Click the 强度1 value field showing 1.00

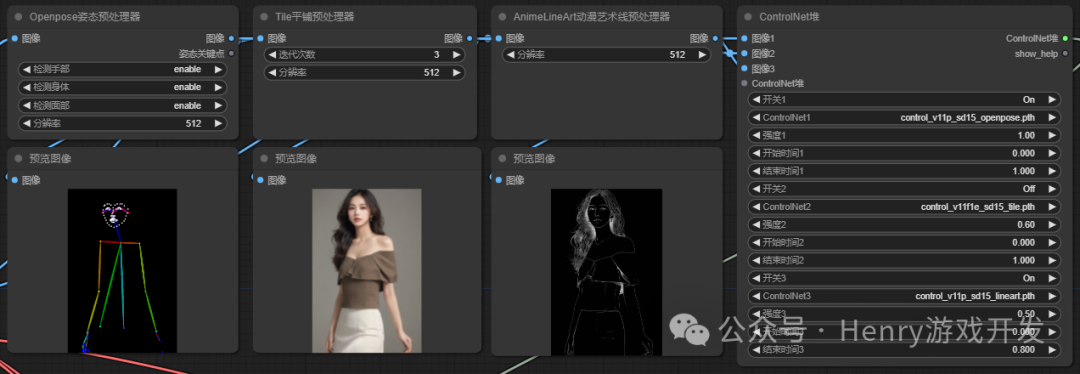[x=904, y=135]
